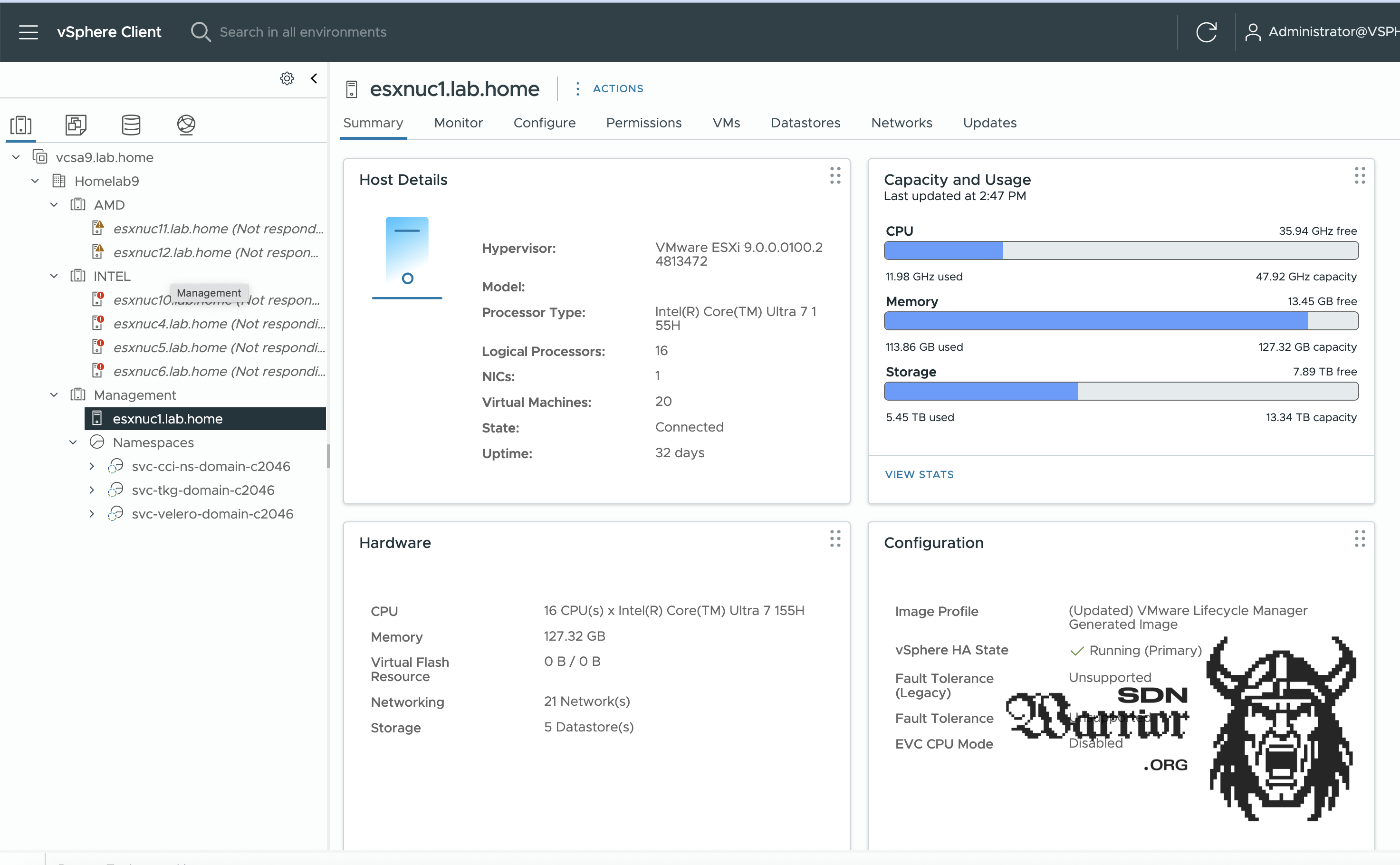Switch to the Monitor tab
Screen dimensions: 1400x865
(x=458, y=123)
